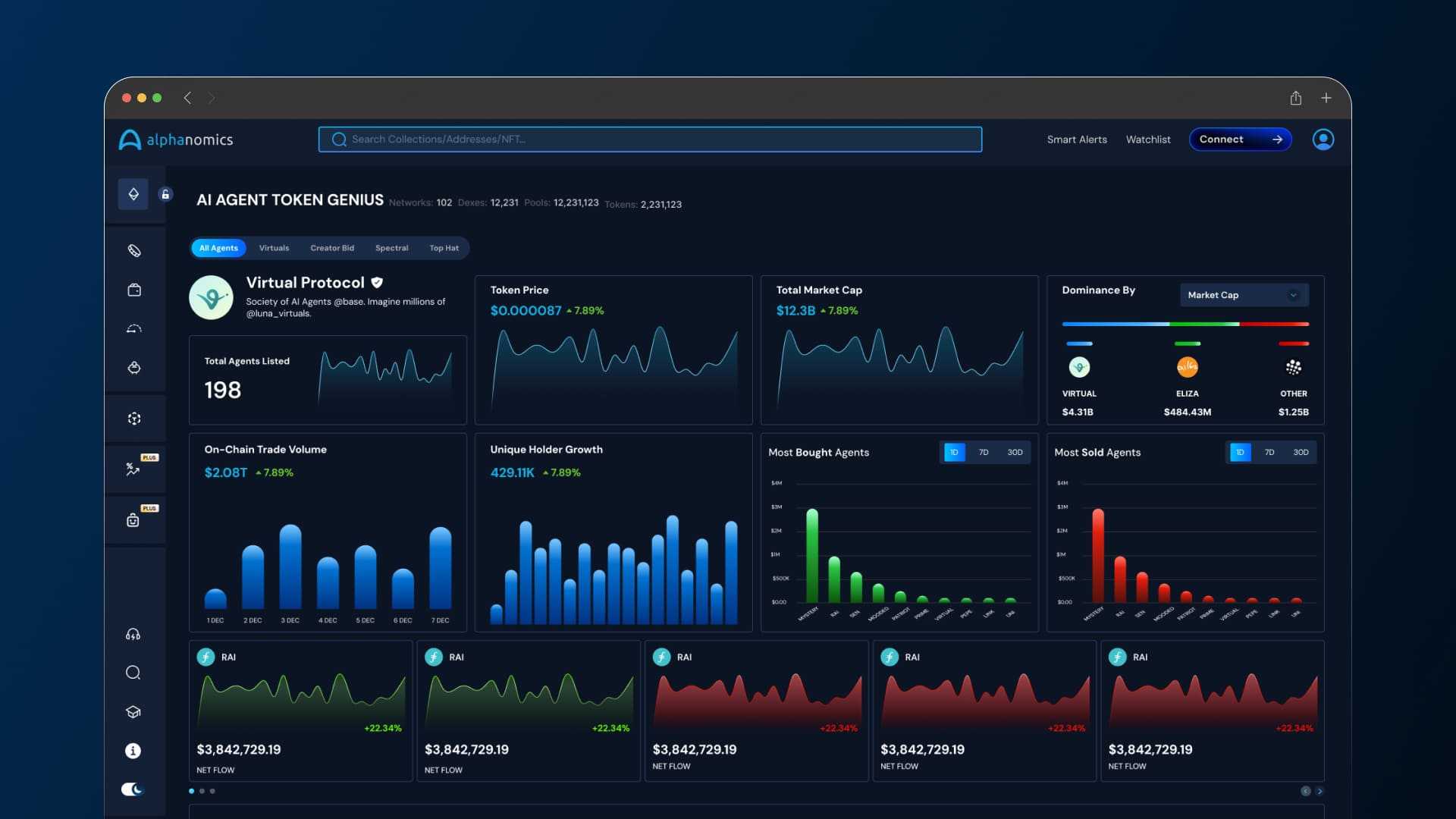Select the Virtuals tab

click(274, 248)
